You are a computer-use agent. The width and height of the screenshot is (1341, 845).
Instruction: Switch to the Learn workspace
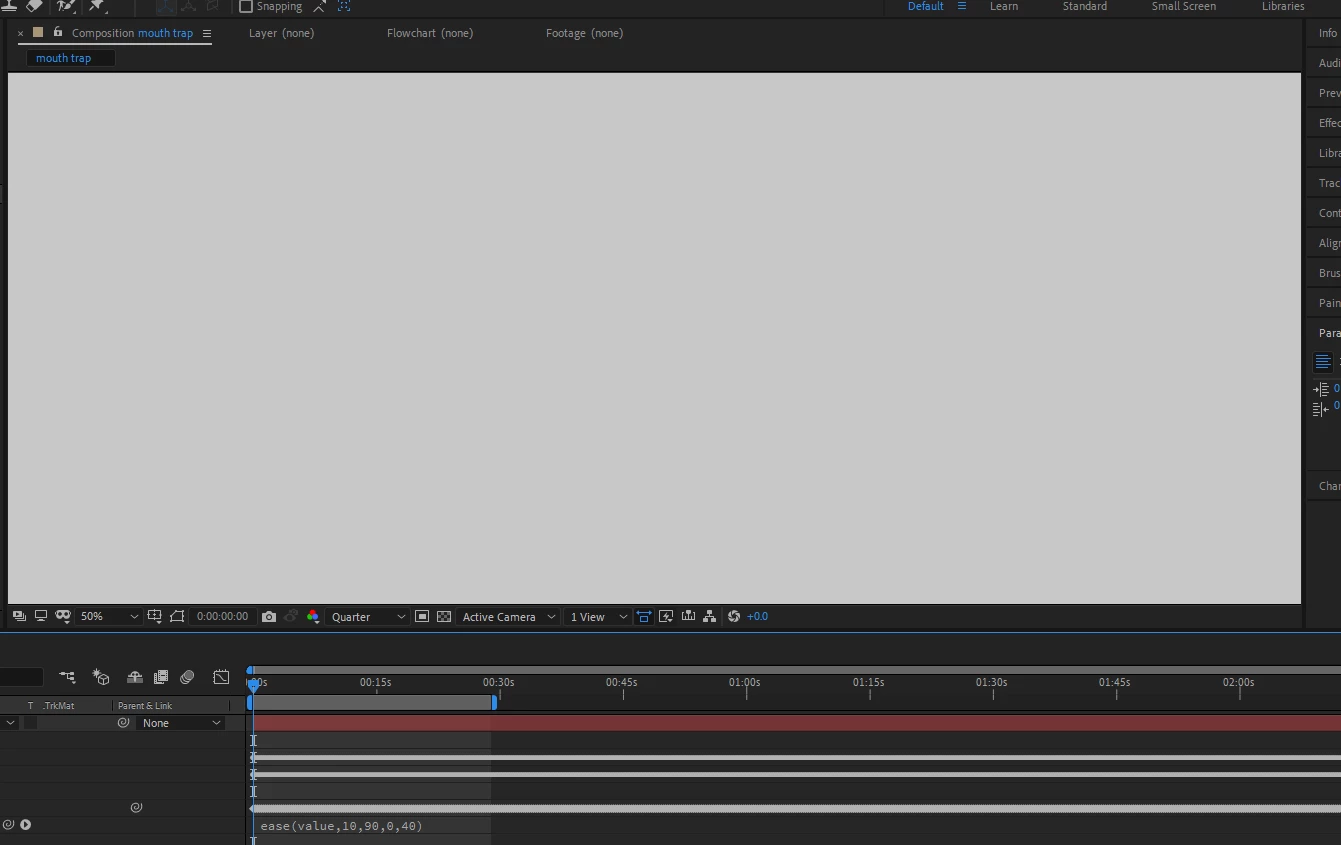(1004, 6)
